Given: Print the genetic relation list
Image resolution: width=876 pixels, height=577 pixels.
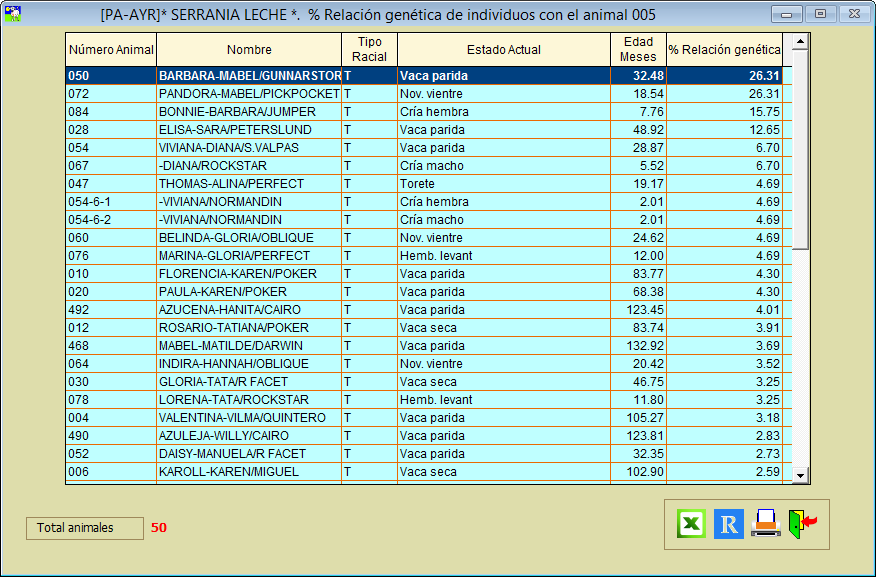Looking at the screenshot, I should tap(766, 524).
